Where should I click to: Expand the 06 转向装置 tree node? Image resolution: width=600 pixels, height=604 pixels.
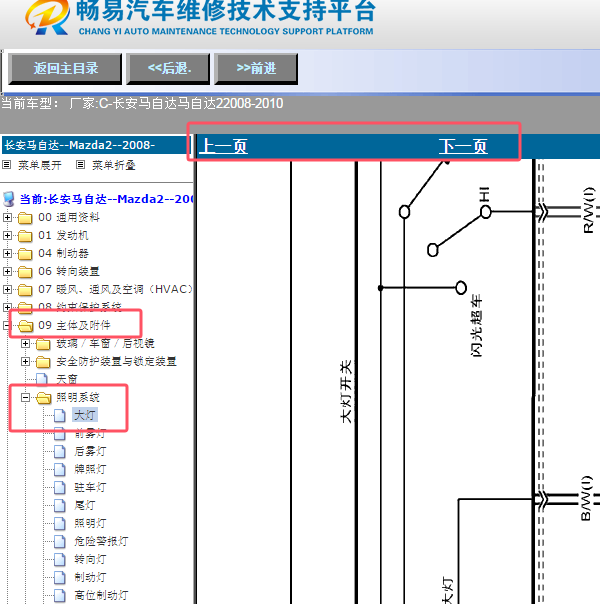click(7, 271)
